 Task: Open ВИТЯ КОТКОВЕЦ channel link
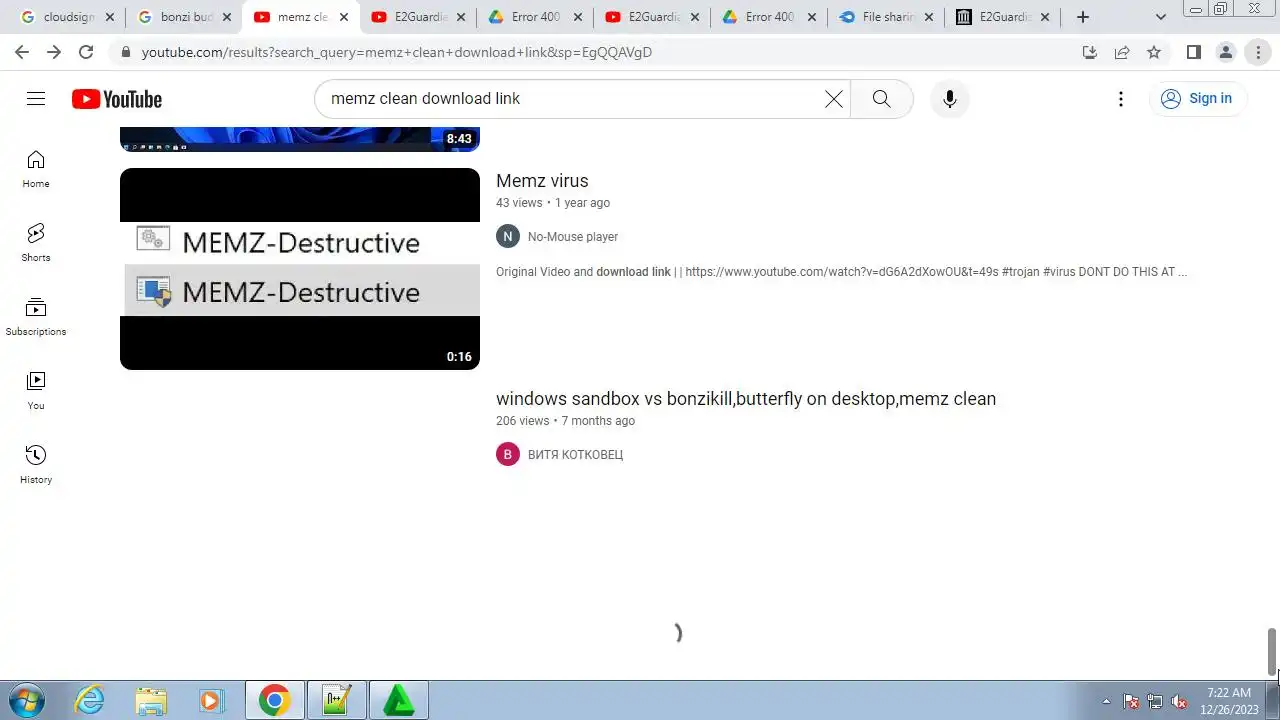[575, 455]
